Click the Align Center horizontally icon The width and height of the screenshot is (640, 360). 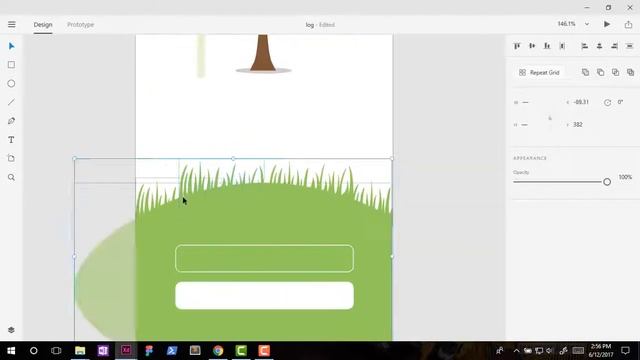point(599,46)
